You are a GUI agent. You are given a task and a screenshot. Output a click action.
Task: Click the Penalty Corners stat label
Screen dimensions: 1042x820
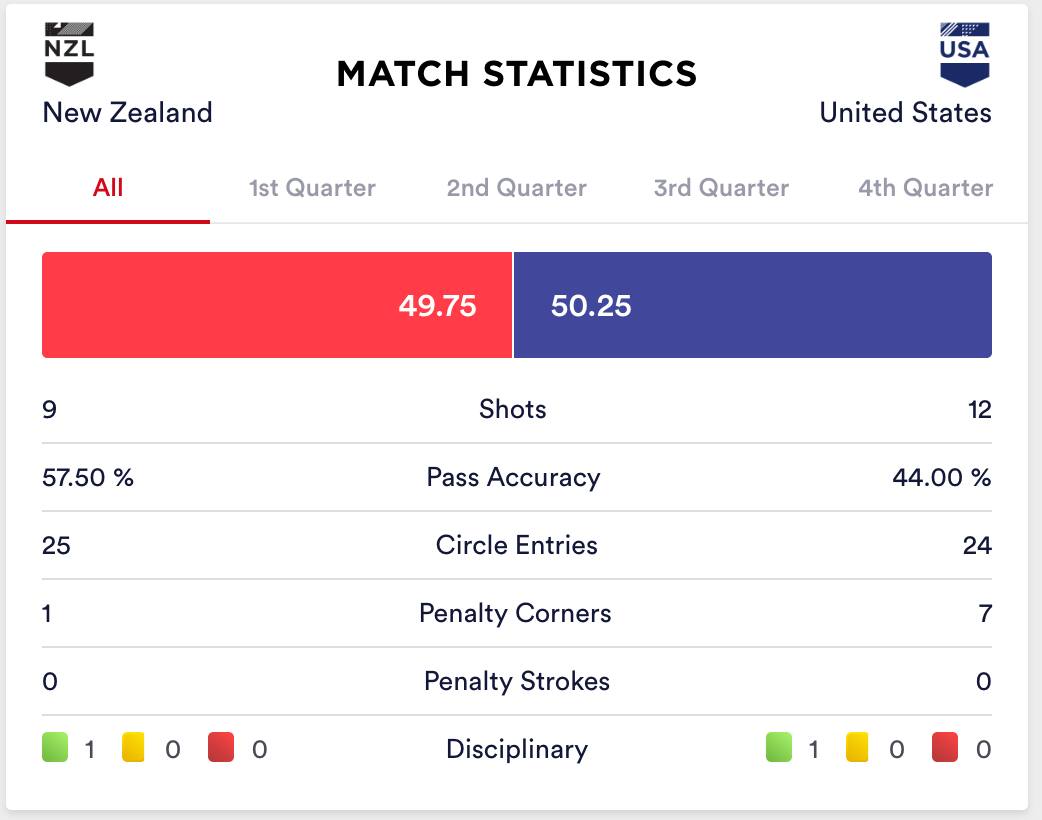click(515, 613)
